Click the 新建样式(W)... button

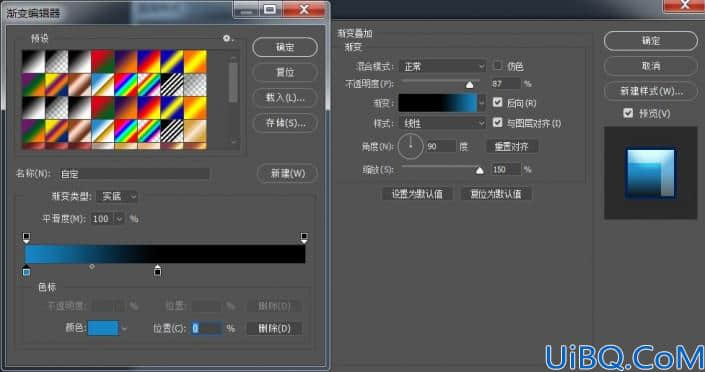(x=651, y=91)
